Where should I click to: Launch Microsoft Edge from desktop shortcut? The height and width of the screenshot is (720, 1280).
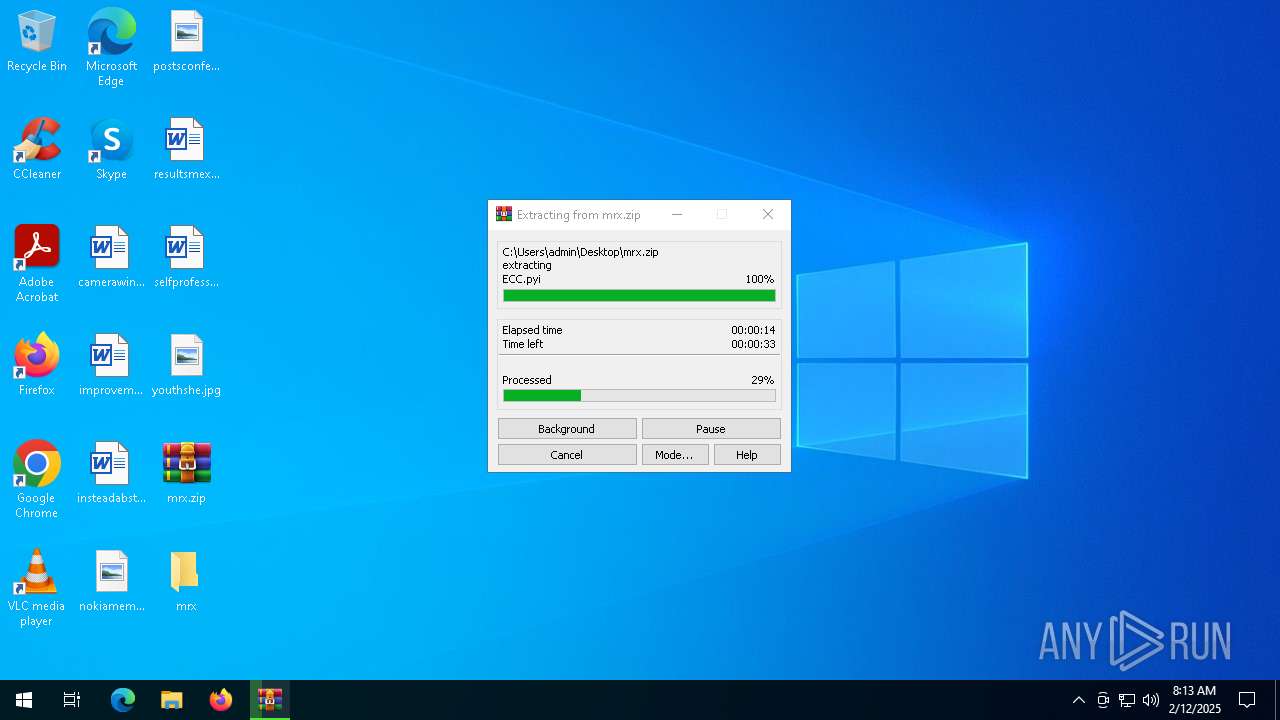111,47
